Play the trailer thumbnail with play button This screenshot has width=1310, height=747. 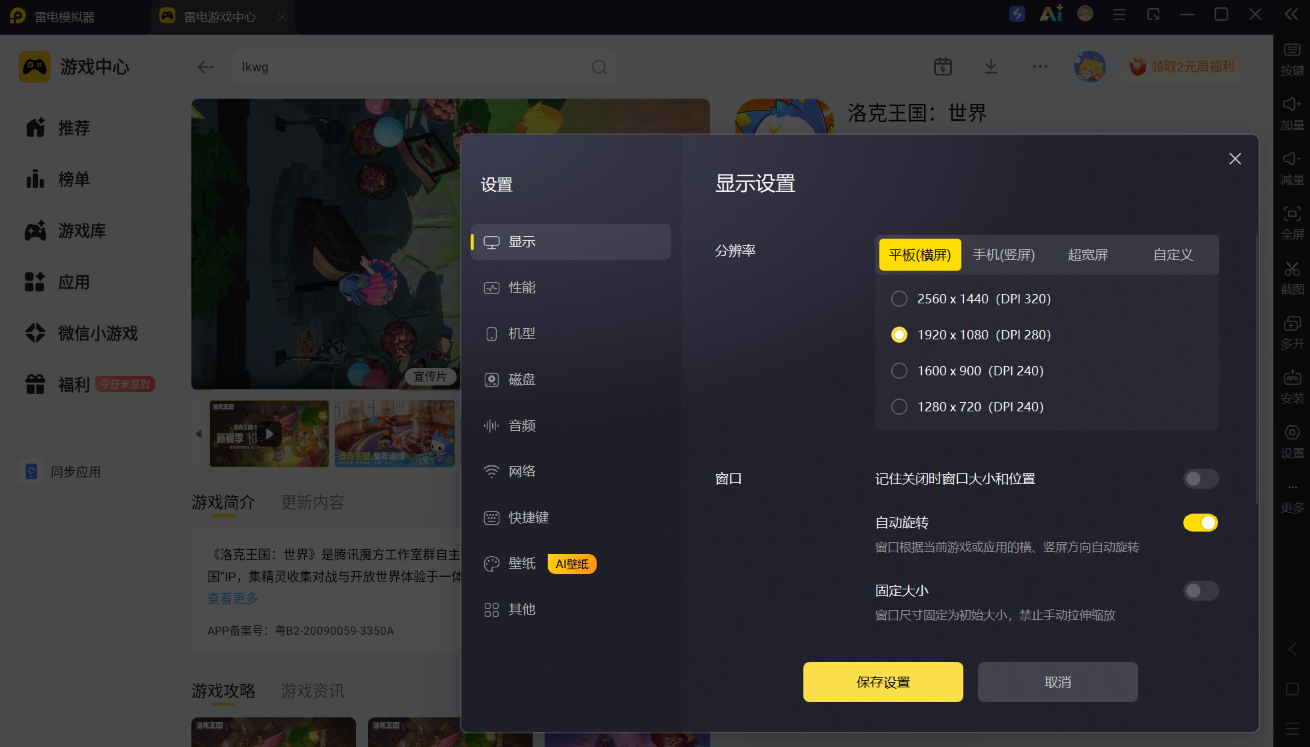tap(269, 434)
